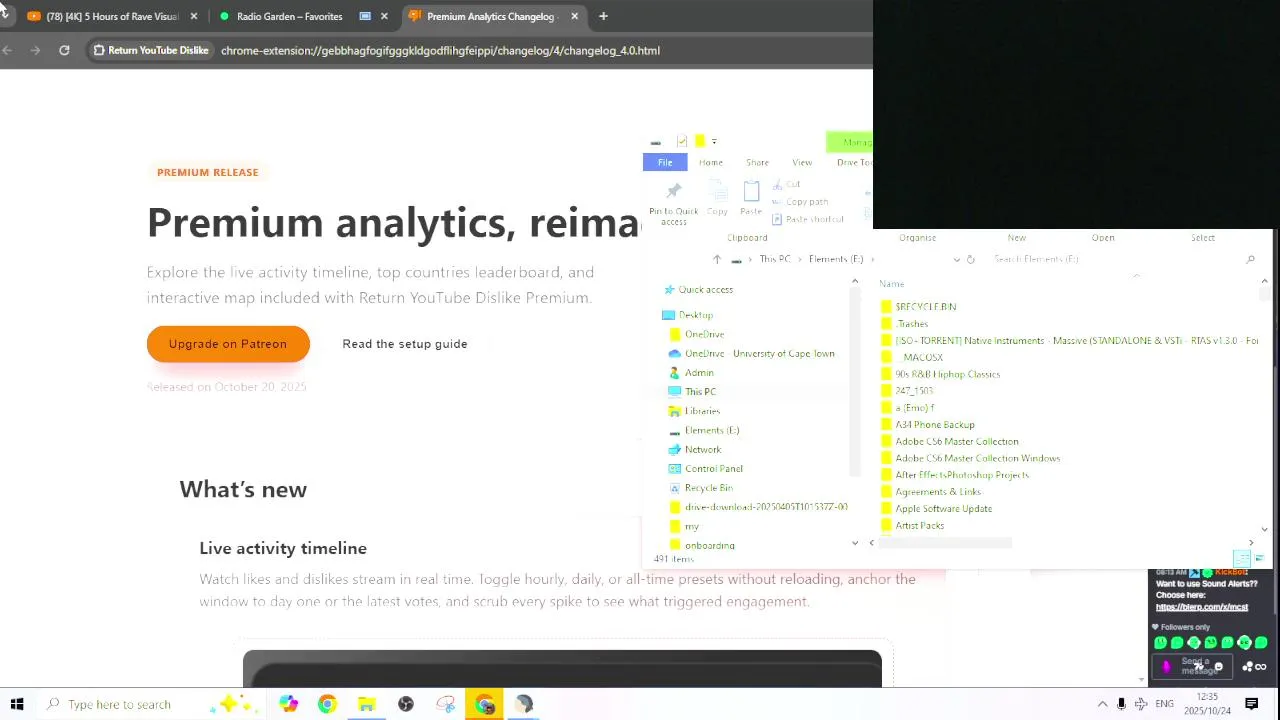Select the Adobe CS6 Master Collection Windows folder
This screenshot has width=1280, height=720.
pyautogui.click(x=970, y=458)
